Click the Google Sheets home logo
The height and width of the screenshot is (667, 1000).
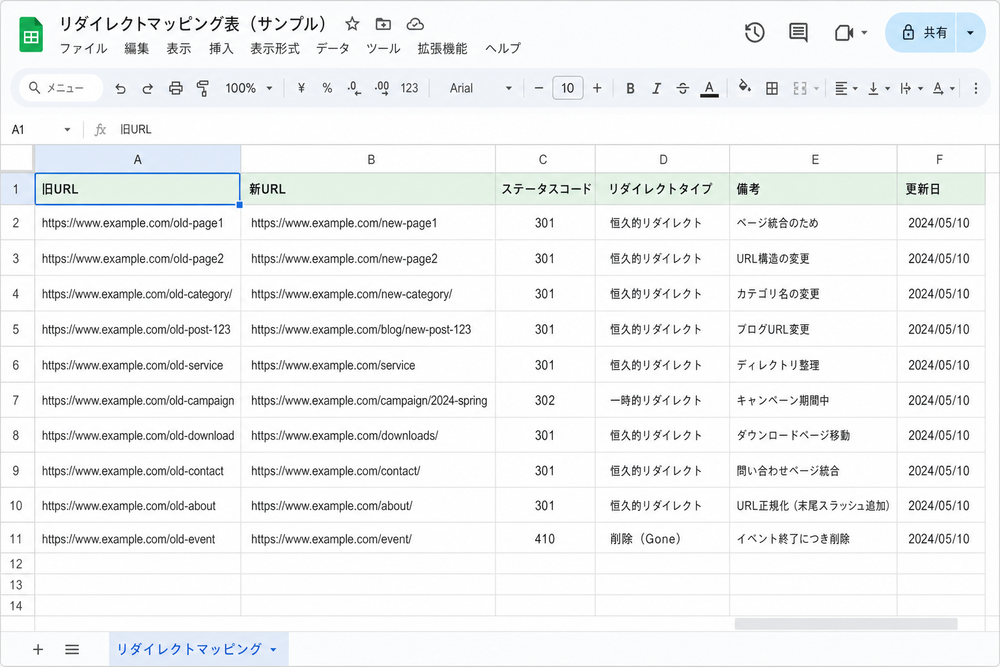(31, 35)
